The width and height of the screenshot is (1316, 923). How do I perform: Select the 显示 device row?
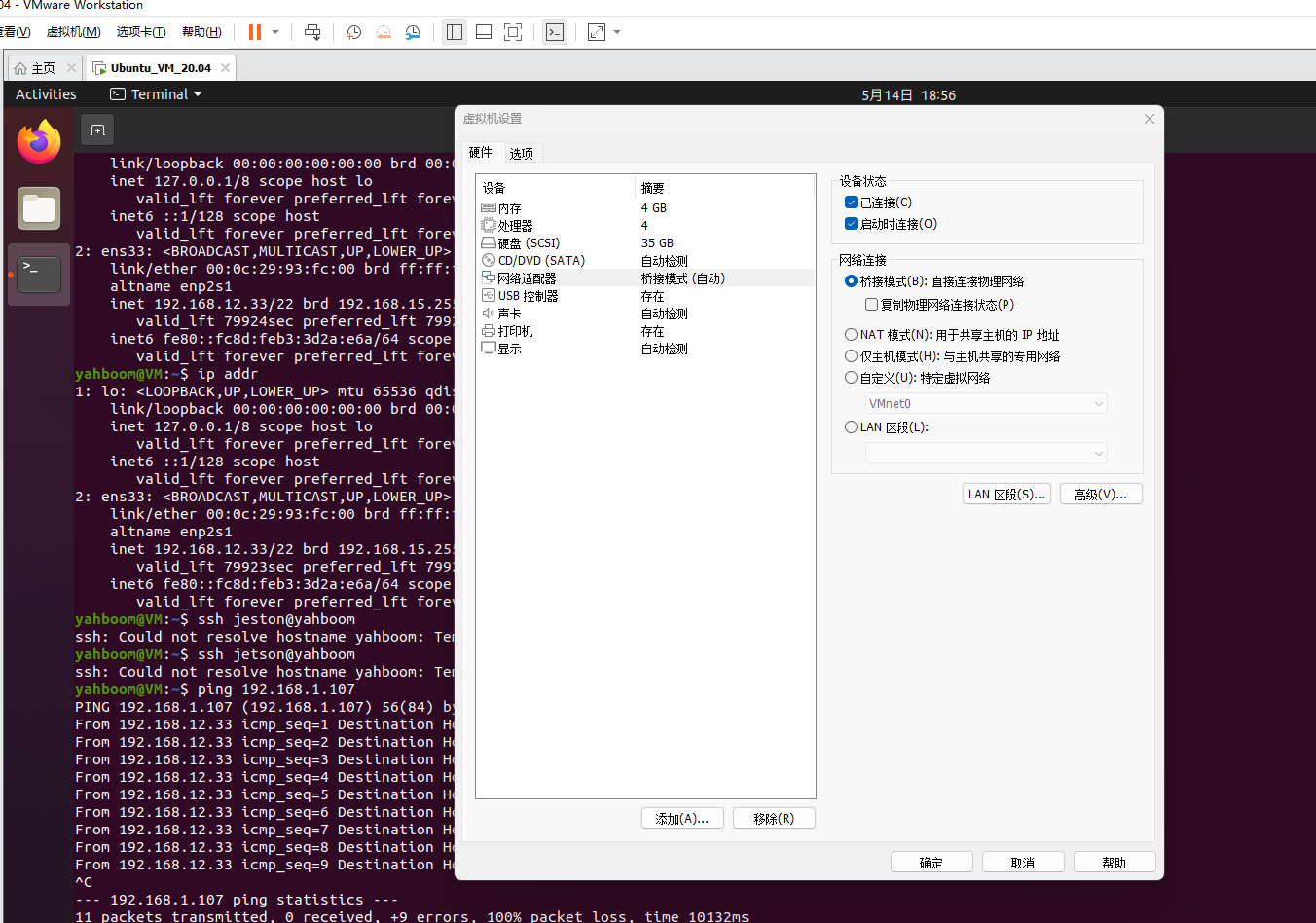(x=645, y=349)
